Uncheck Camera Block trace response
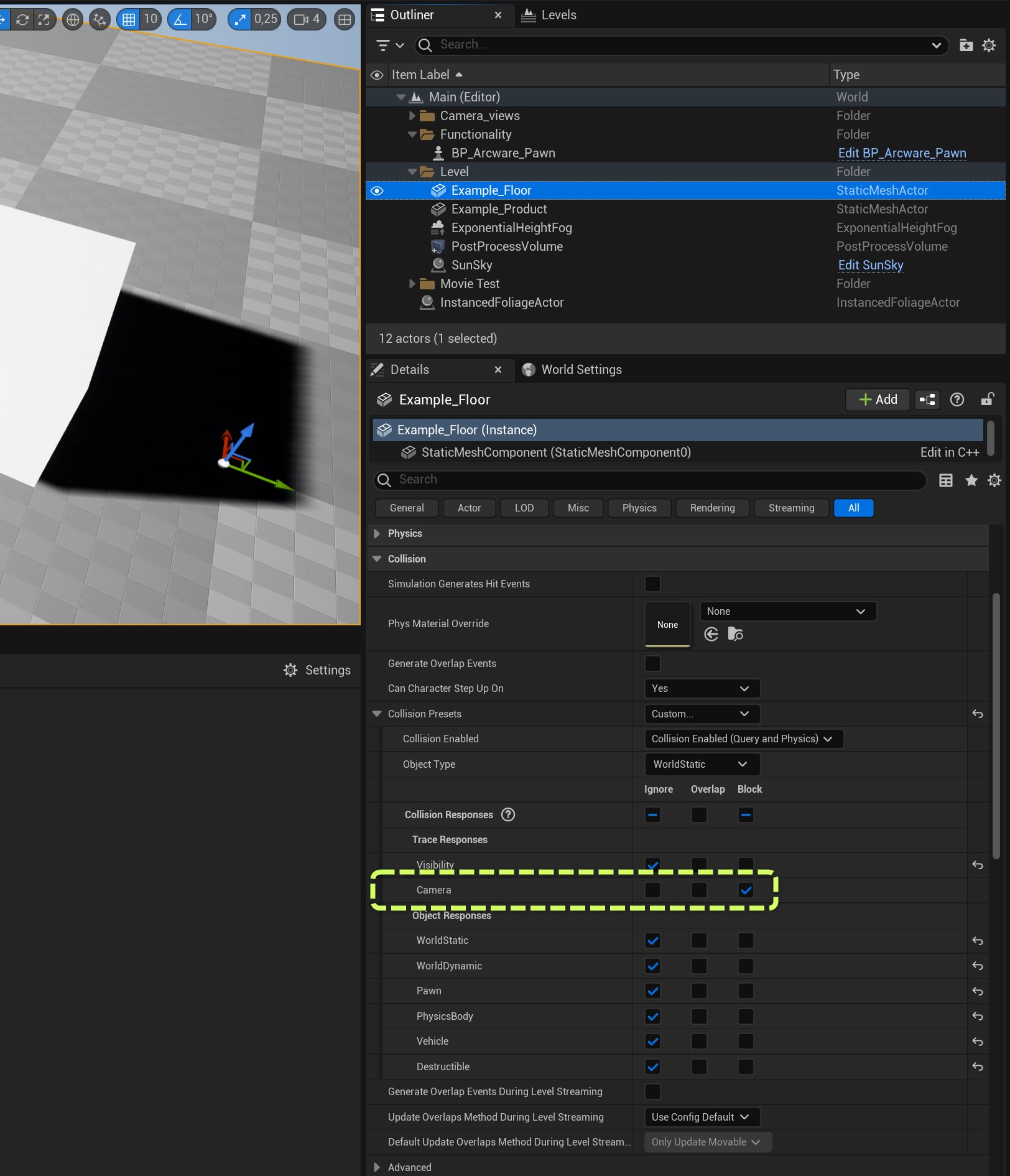Viewport: 1010px width, 1176px height. 746,890
